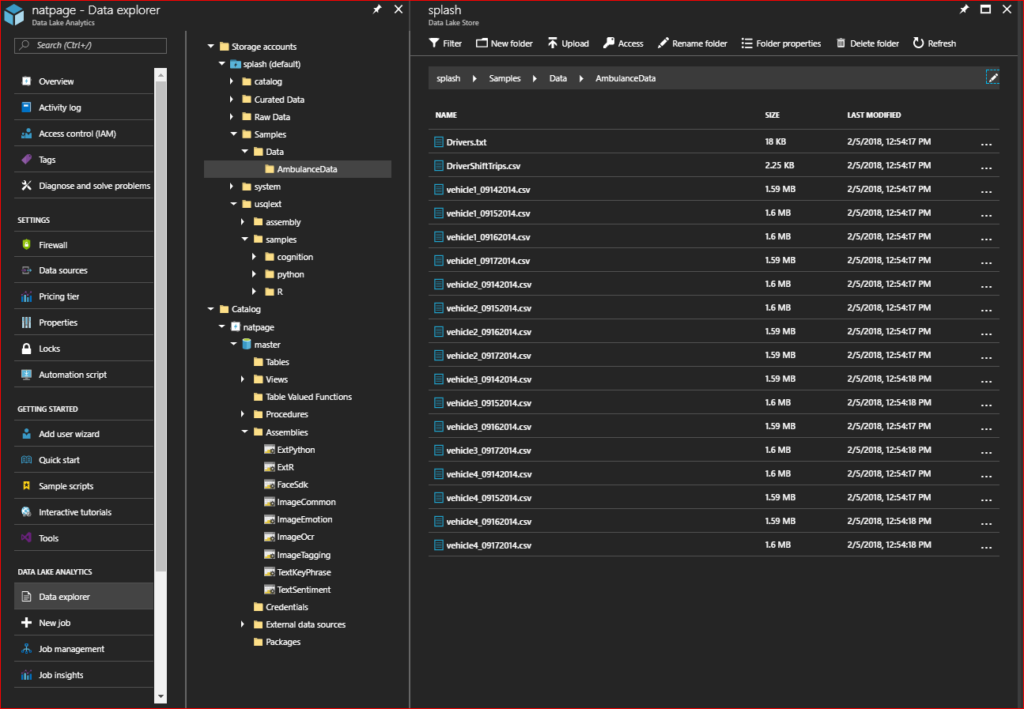The height and width of the screenshot is (709, 1024).
Task: Click the Automation script icon
Action: pyautogui.click(x=26, y=375)
